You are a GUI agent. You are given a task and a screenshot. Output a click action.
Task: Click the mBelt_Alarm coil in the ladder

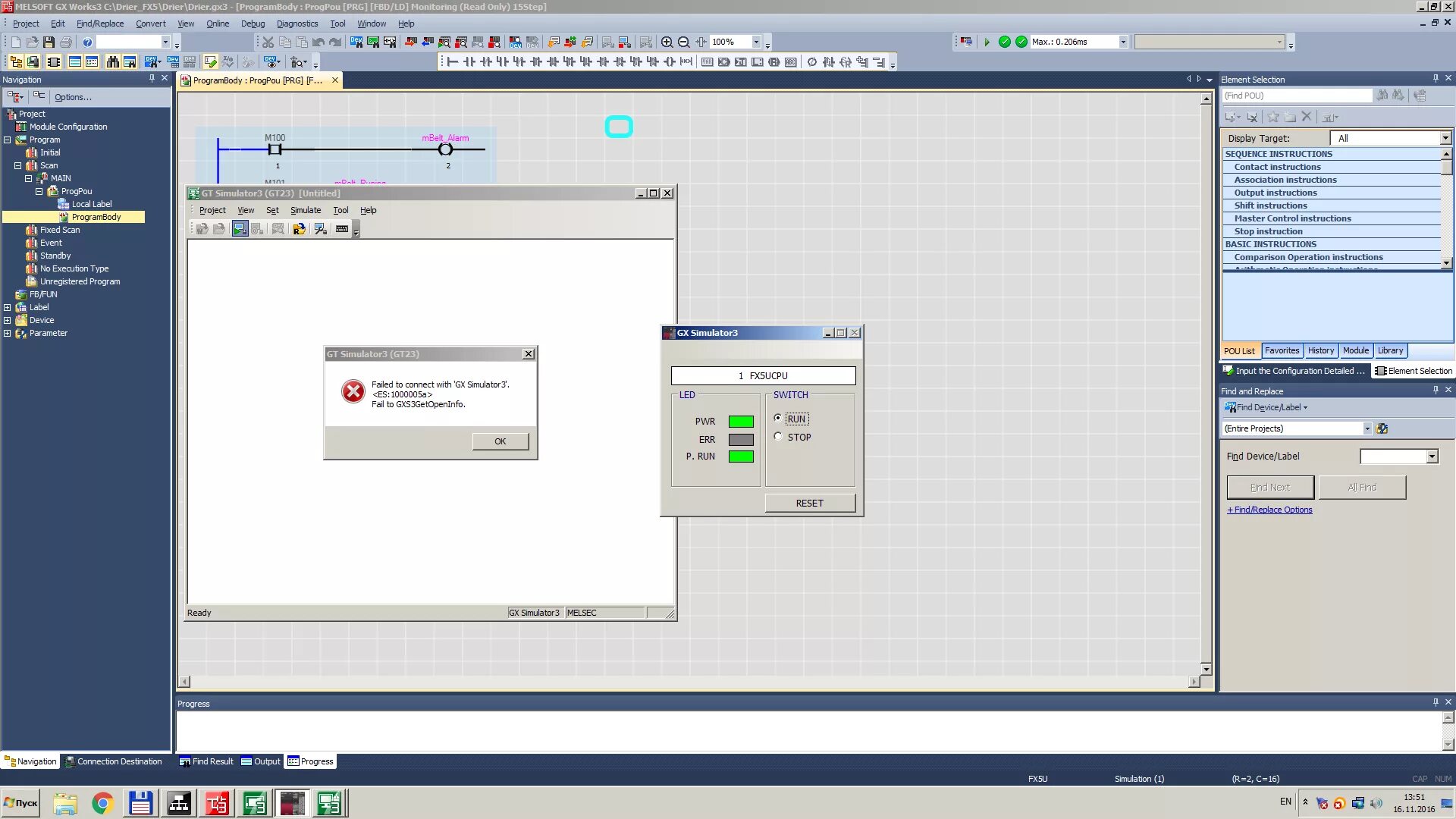446,149
